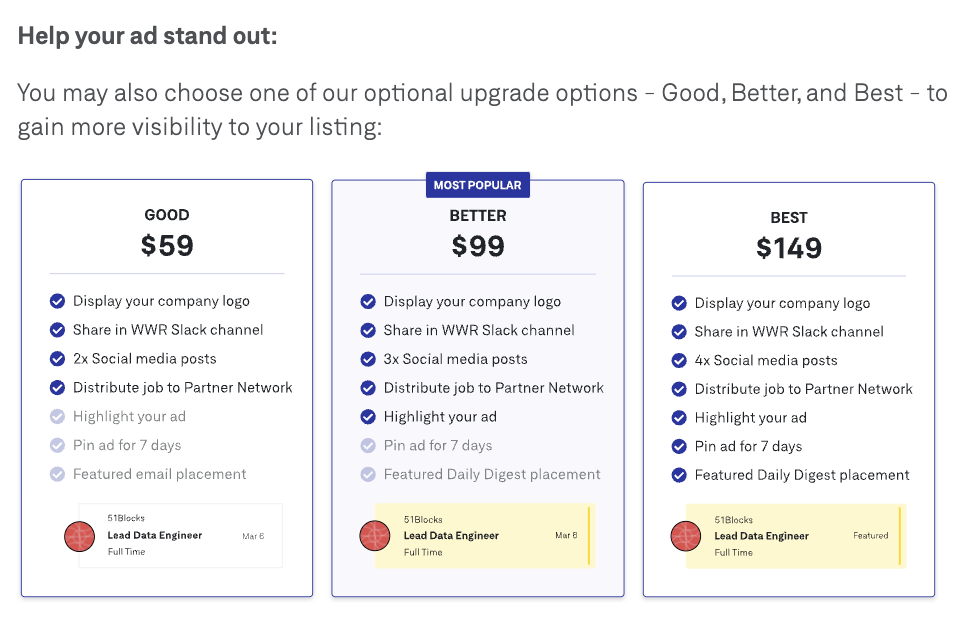
Task: Select the BEST $149 upgrade plan heading
Action: click(x=789, y=236)
